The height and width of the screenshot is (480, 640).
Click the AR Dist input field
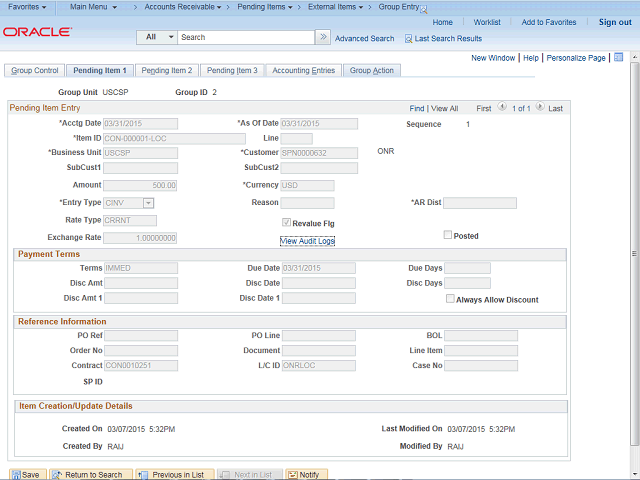pyautogui.click(x=480, y=203)
